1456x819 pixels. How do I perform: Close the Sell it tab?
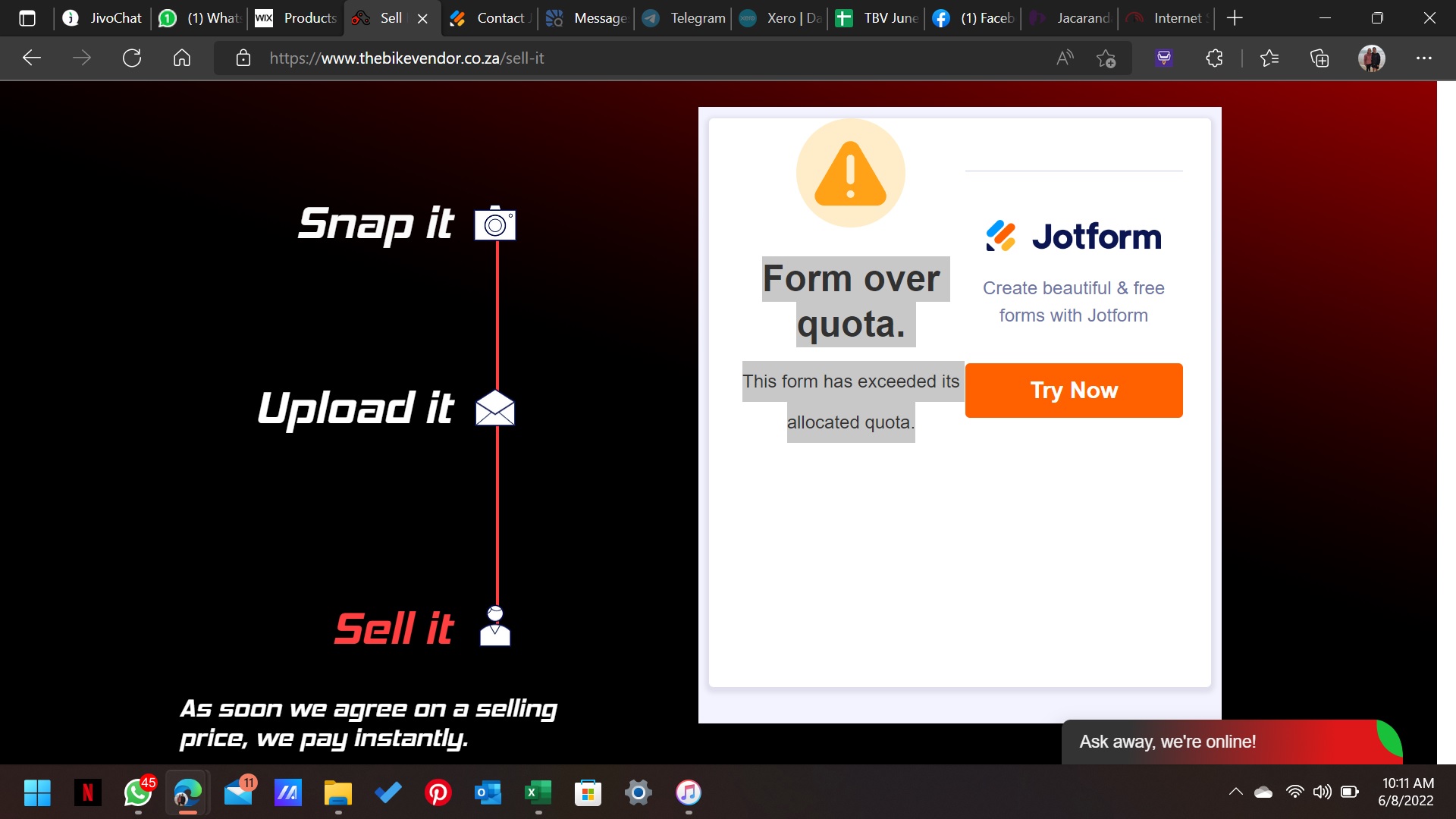pos(422,18)
